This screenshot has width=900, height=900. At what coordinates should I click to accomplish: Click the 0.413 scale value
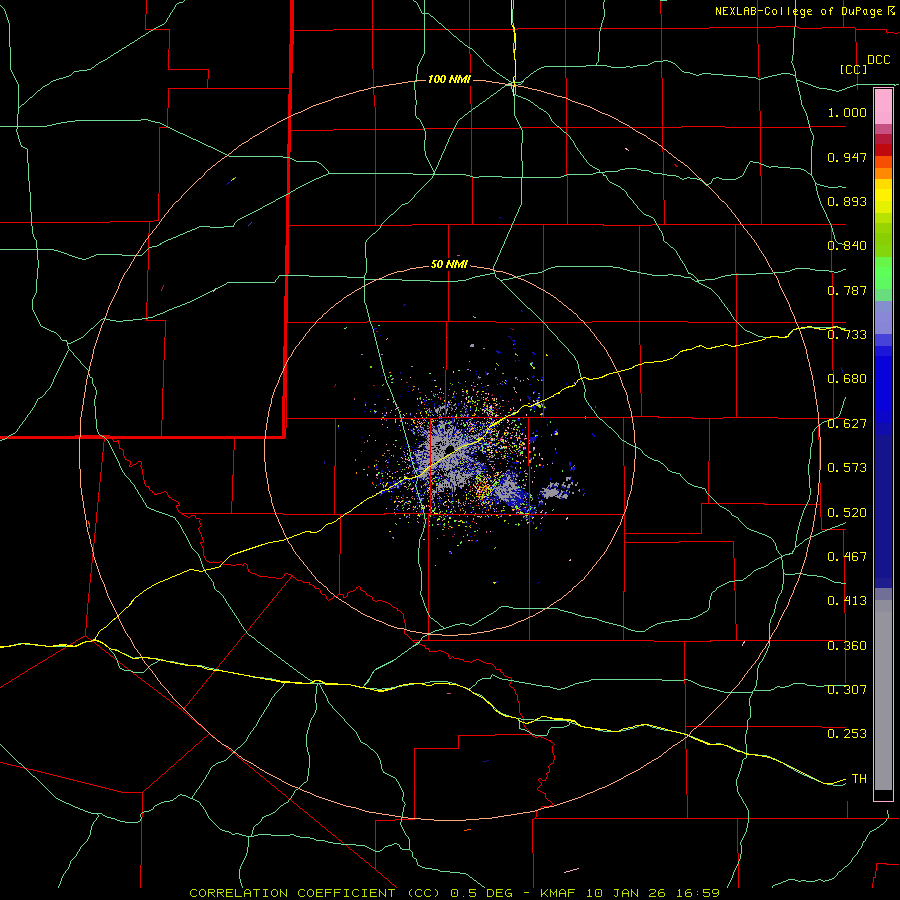pos(847,601)
